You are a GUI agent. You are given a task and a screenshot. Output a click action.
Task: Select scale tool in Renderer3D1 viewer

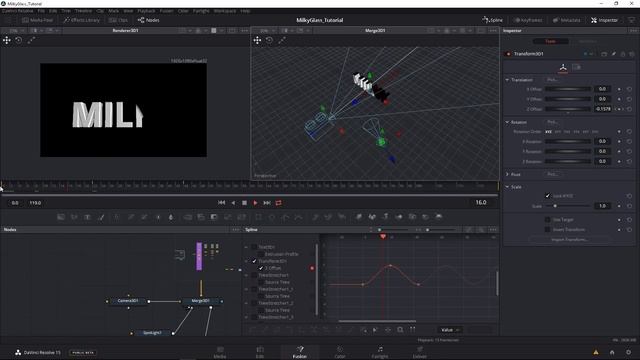tap(31, 40)
